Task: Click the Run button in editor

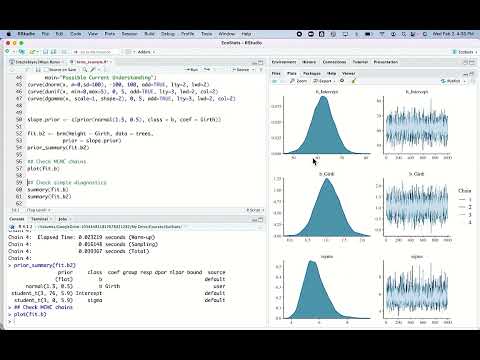Action: [192, 70]
